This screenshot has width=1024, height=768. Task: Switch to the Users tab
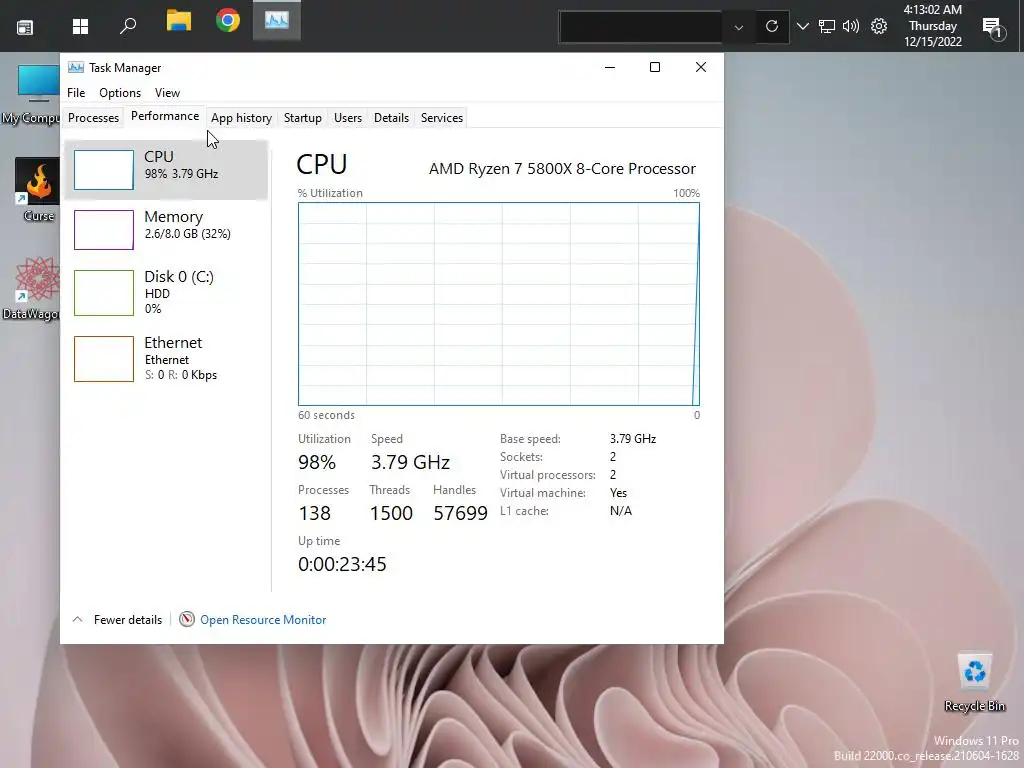(x=347, y=118)
